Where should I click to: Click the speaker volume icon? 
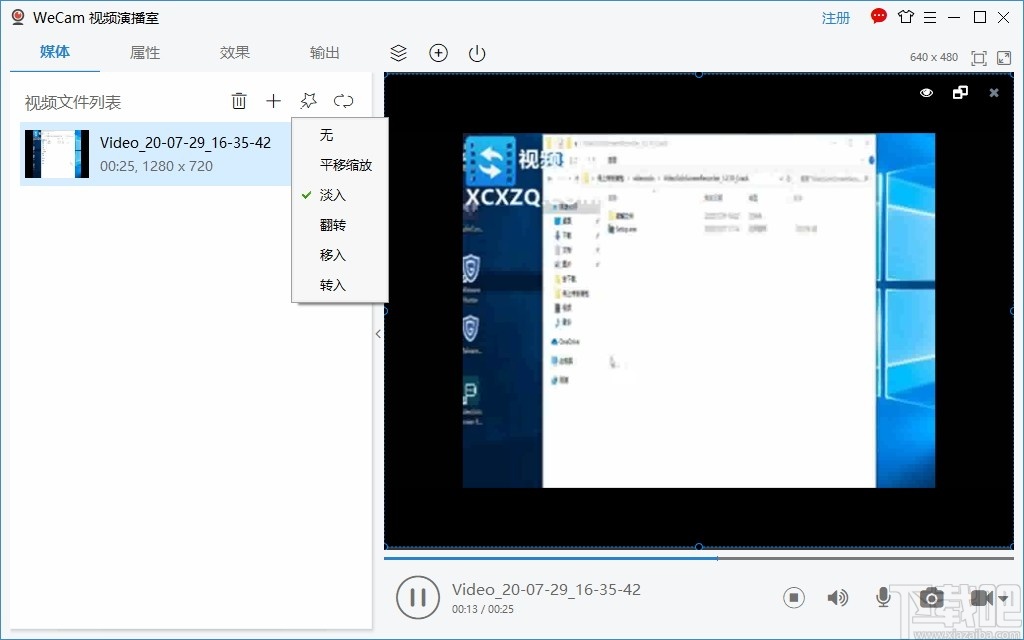click(838, 597)
